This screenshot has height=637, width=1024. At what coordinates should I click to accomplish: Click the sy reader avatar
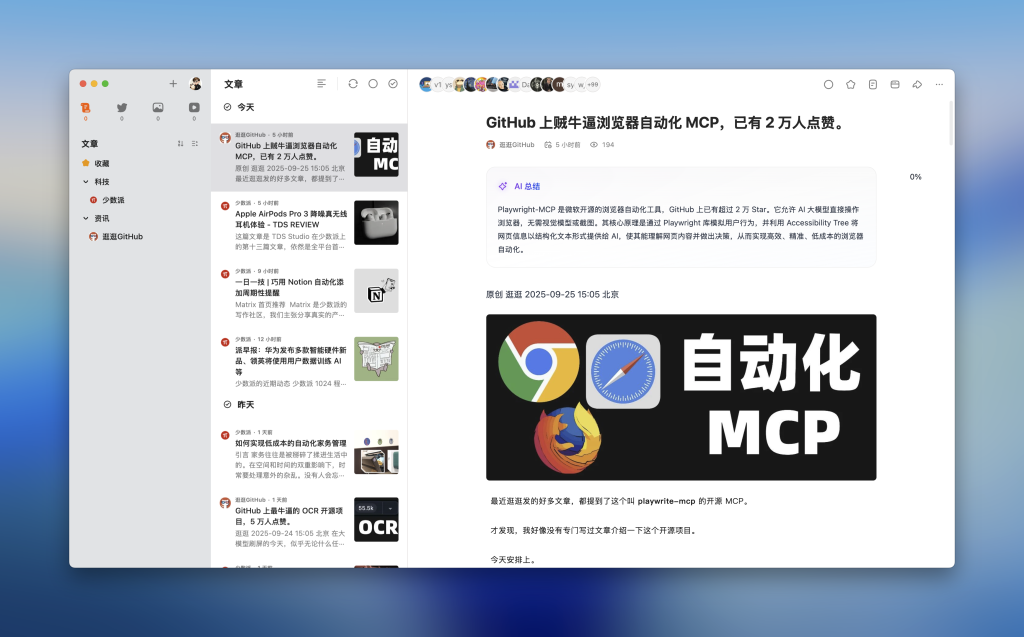tap(570, 84)
